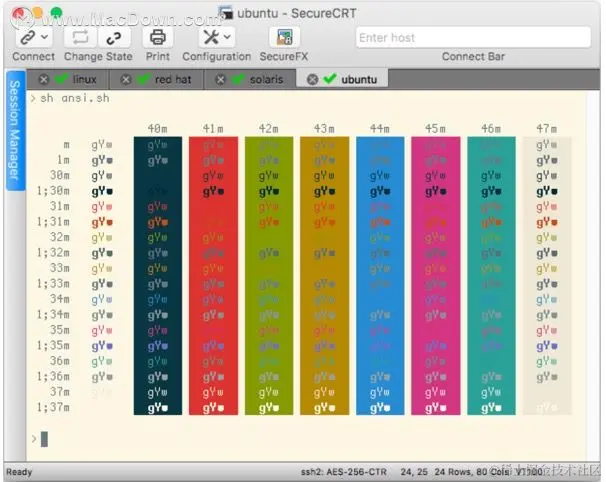
Task: Click the 1;30m row label
Action: pos(53,191)
